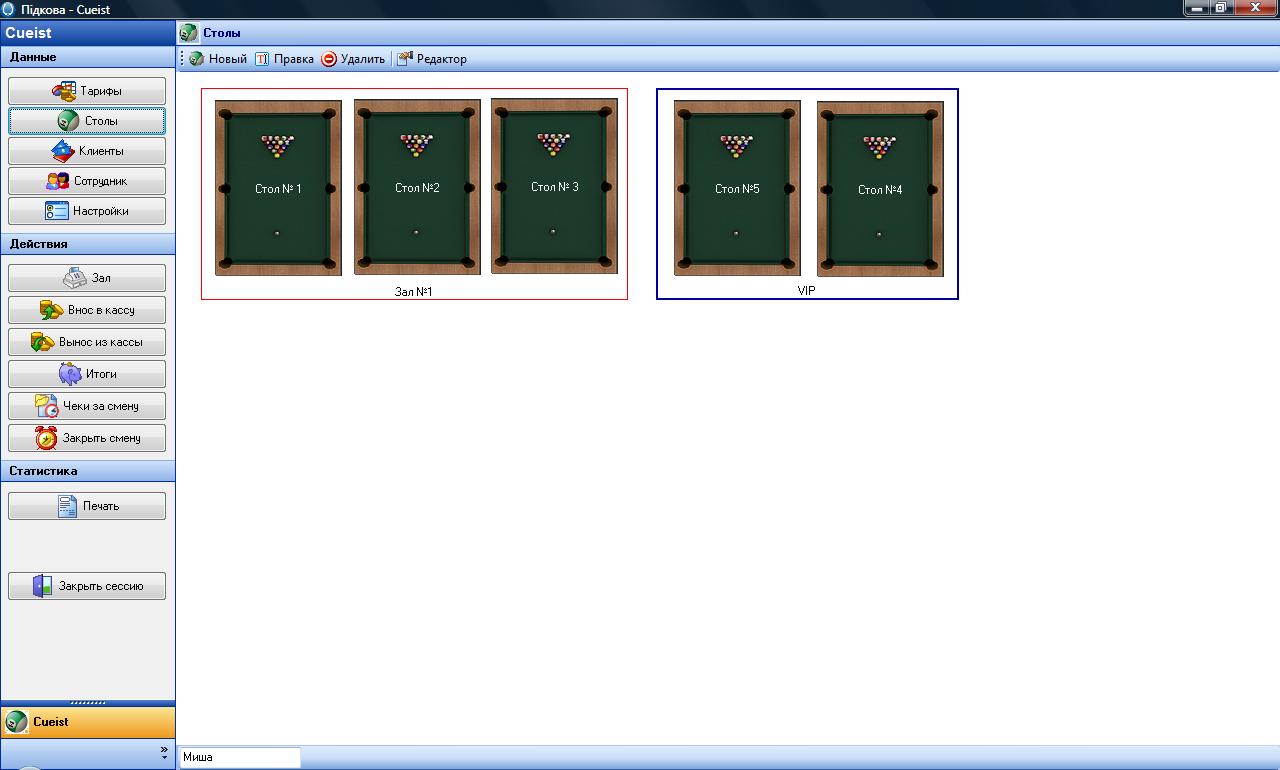Open the Клиенты (Clients) section
The image size is (1280, 770).
coord(87,151)
